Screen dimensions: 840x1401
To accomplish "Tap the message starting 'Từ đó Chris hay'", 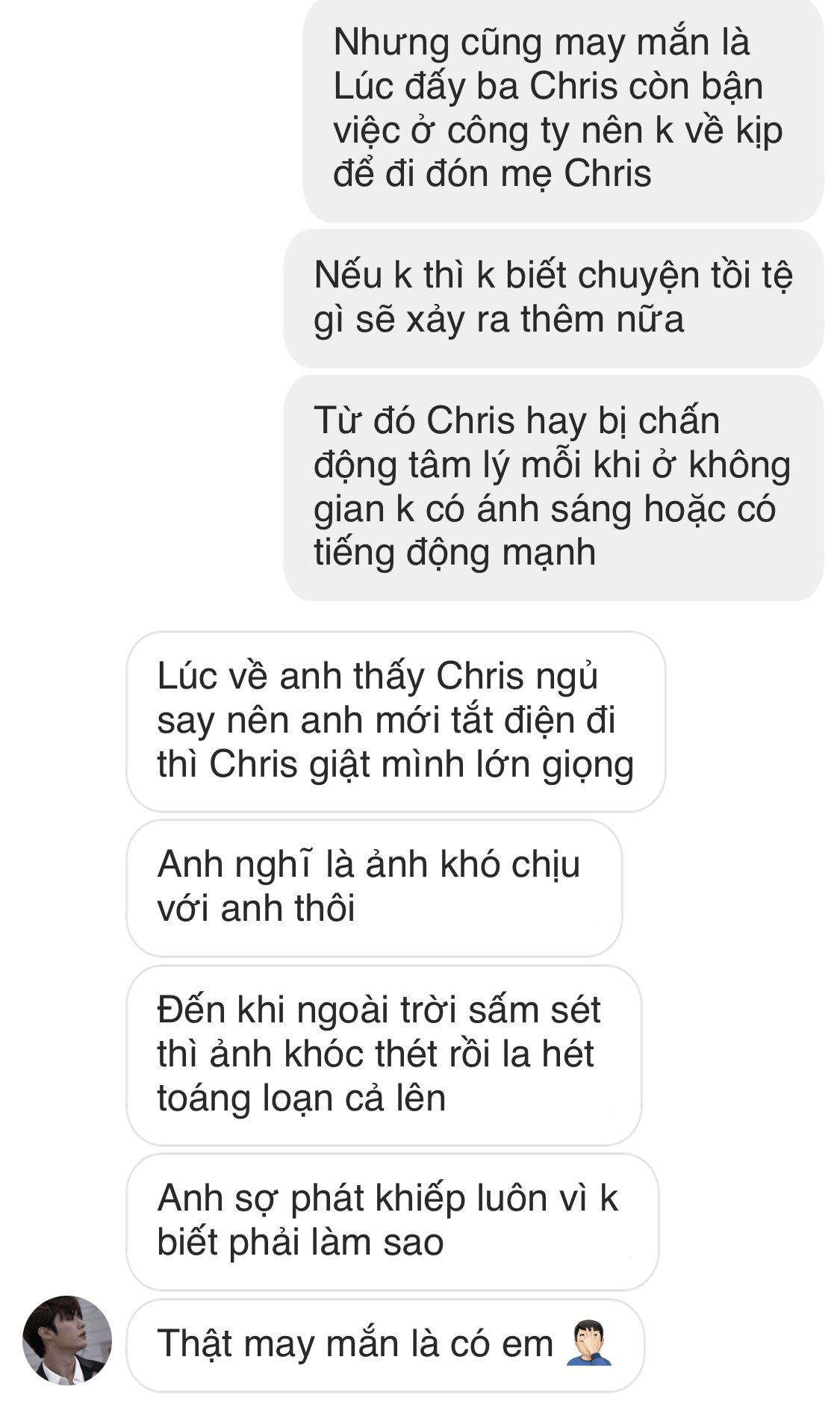I will pyautogui.click(x=553, y=488).
